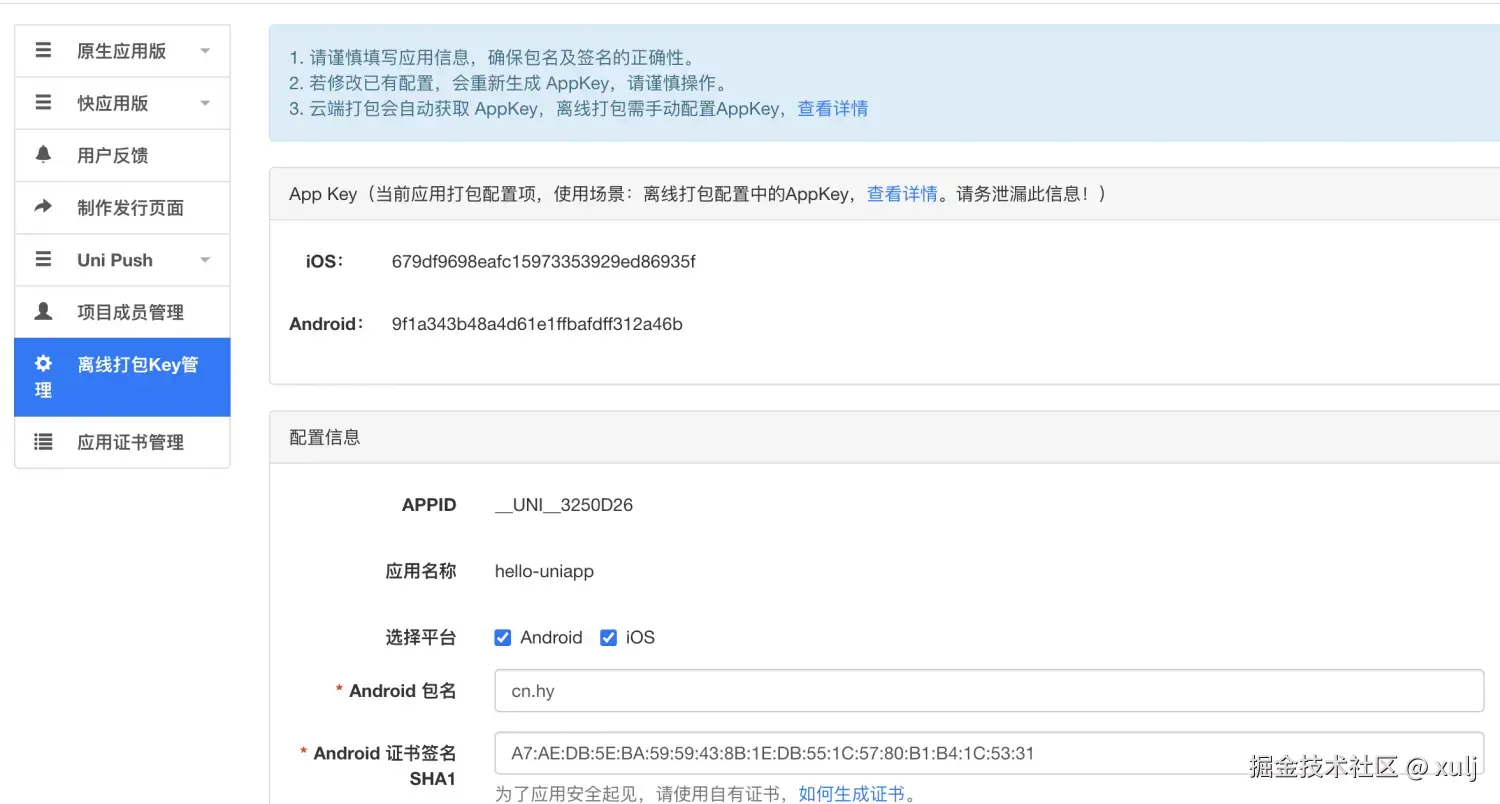The height and width of the screenshot is (804, 1500).
Task: Open the 如何生成证书 link
Action: tap(851, 794)
